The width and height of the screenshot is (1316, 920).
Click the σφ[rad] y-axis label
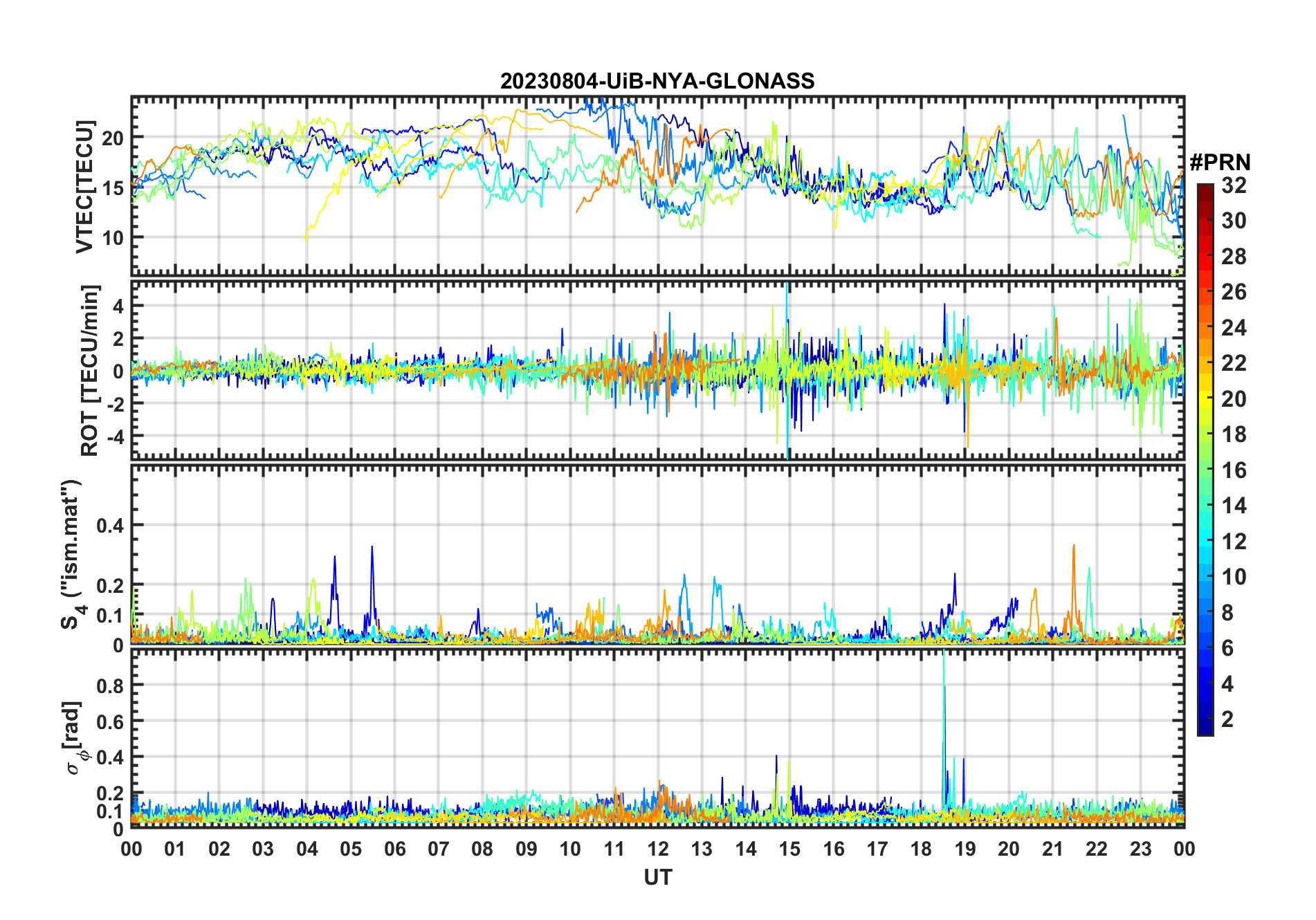pyautogui.click(x=73, y=737)
